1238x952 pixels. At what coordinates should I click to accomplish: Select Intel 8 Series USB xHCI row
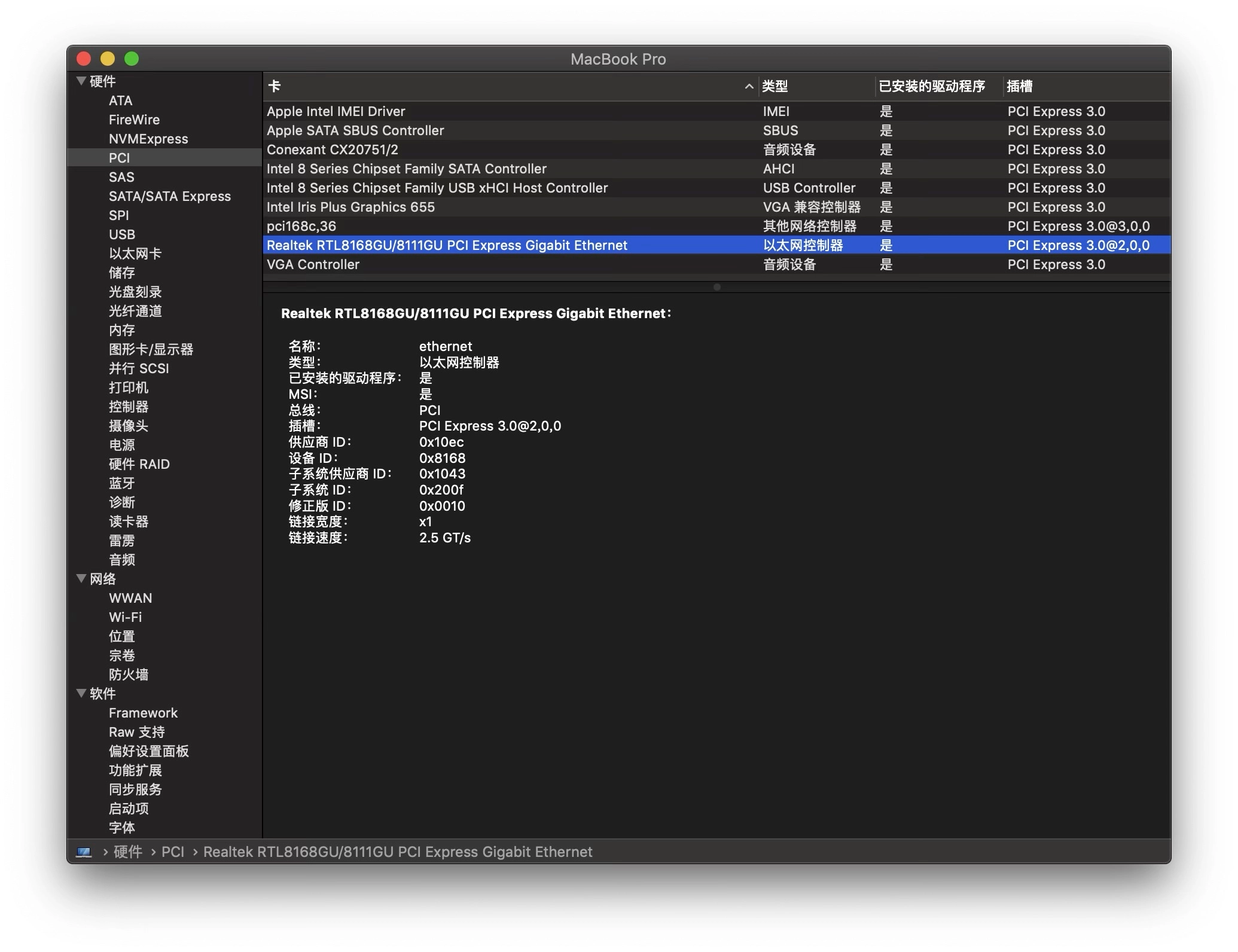[716, 188]
